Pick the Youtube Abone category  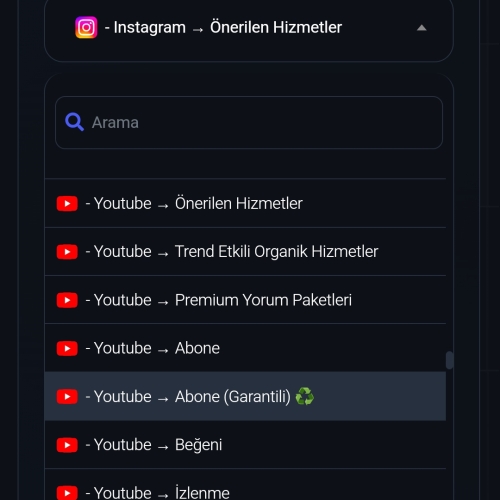245,348
